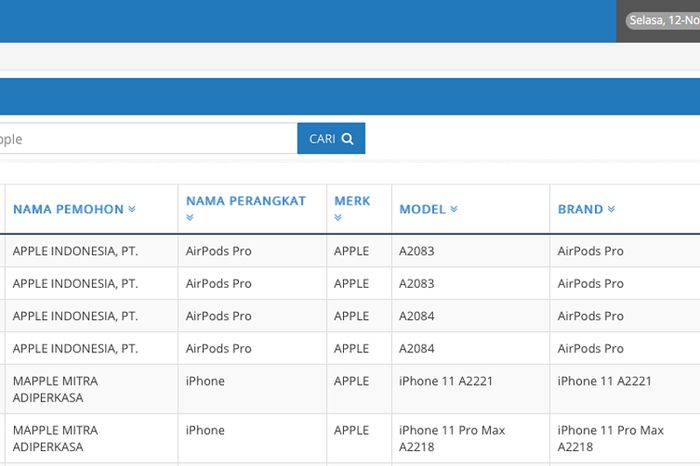
Task: Focus the search text field left of CARI
Action: click(x=145, y=139)
